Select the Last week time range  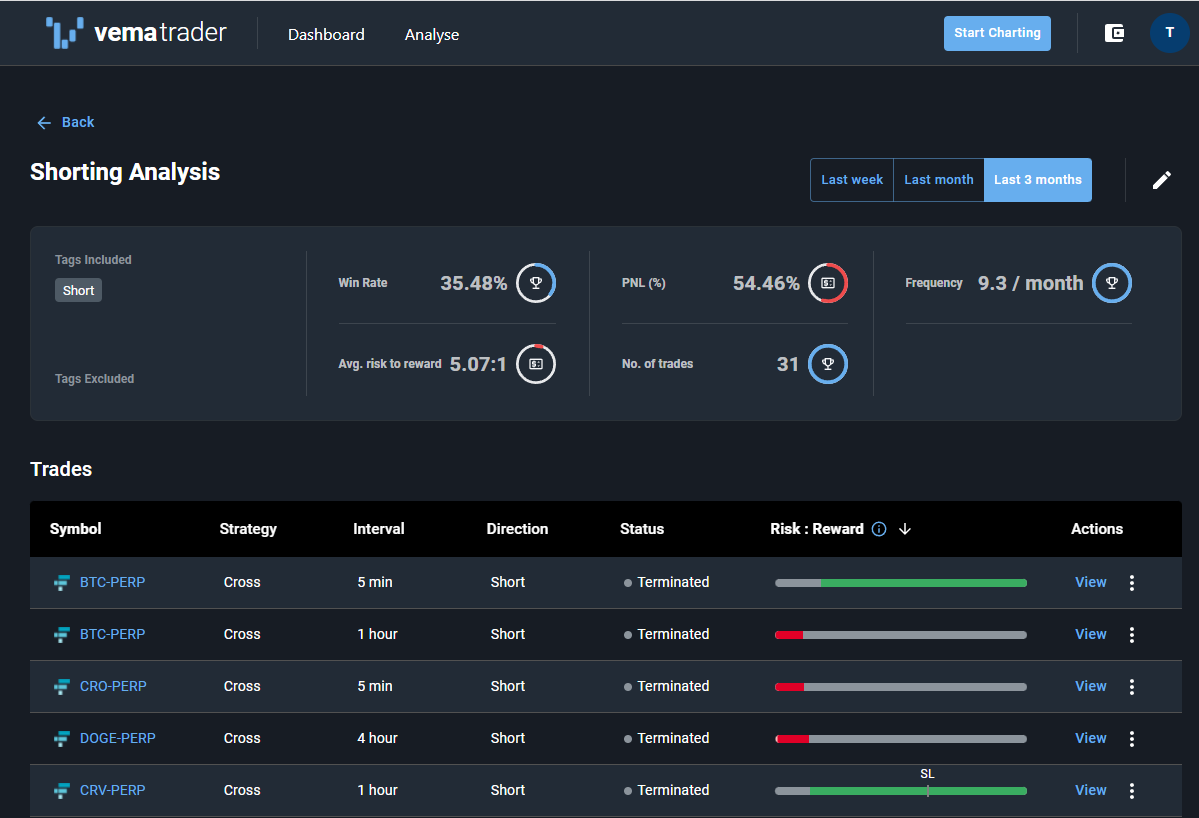[852, 180]
